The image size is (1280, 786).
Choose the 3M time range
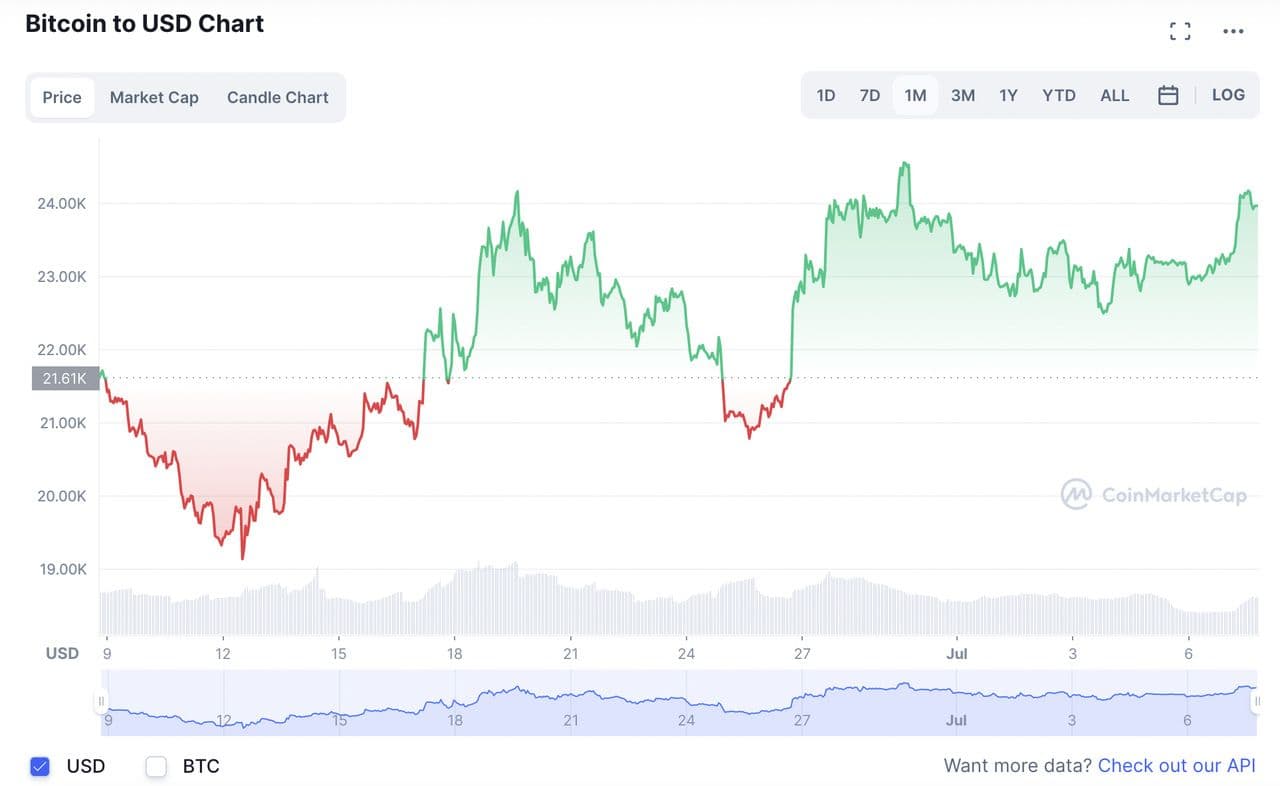[963, 96]
